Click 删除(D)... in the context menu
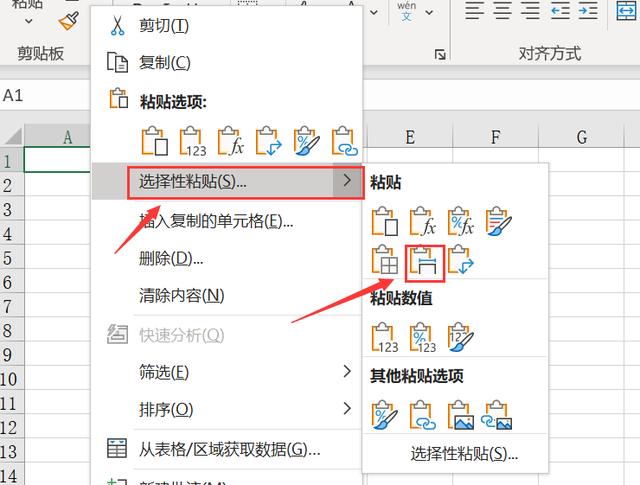The width and height of the screenshot is (640, 485). click(171, 258)
